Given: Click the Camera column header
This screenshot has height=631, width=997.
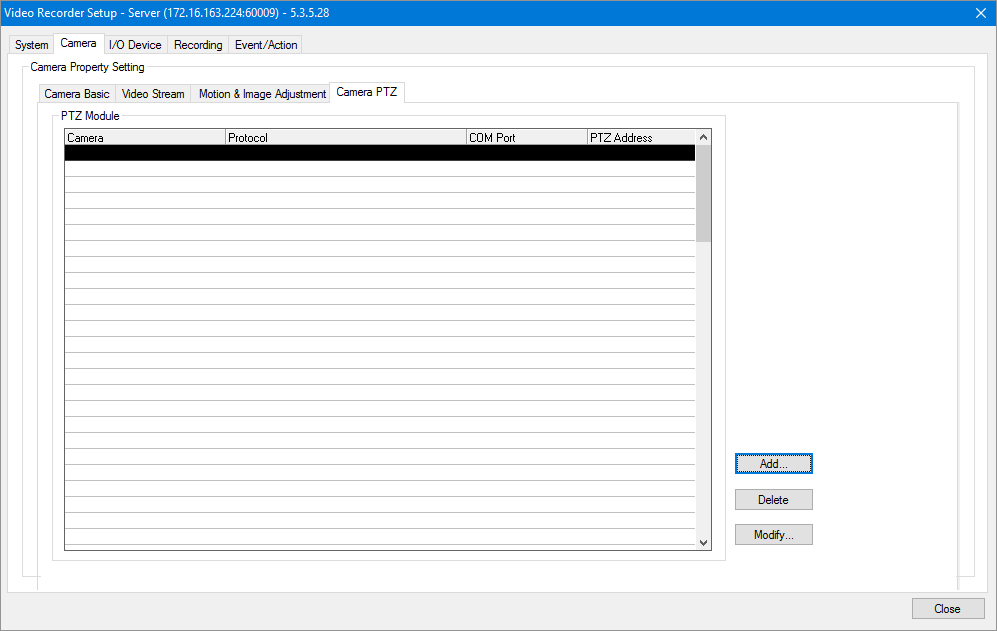Looking at the screenshot, I should pyautogui.click(x=145, y=138).
